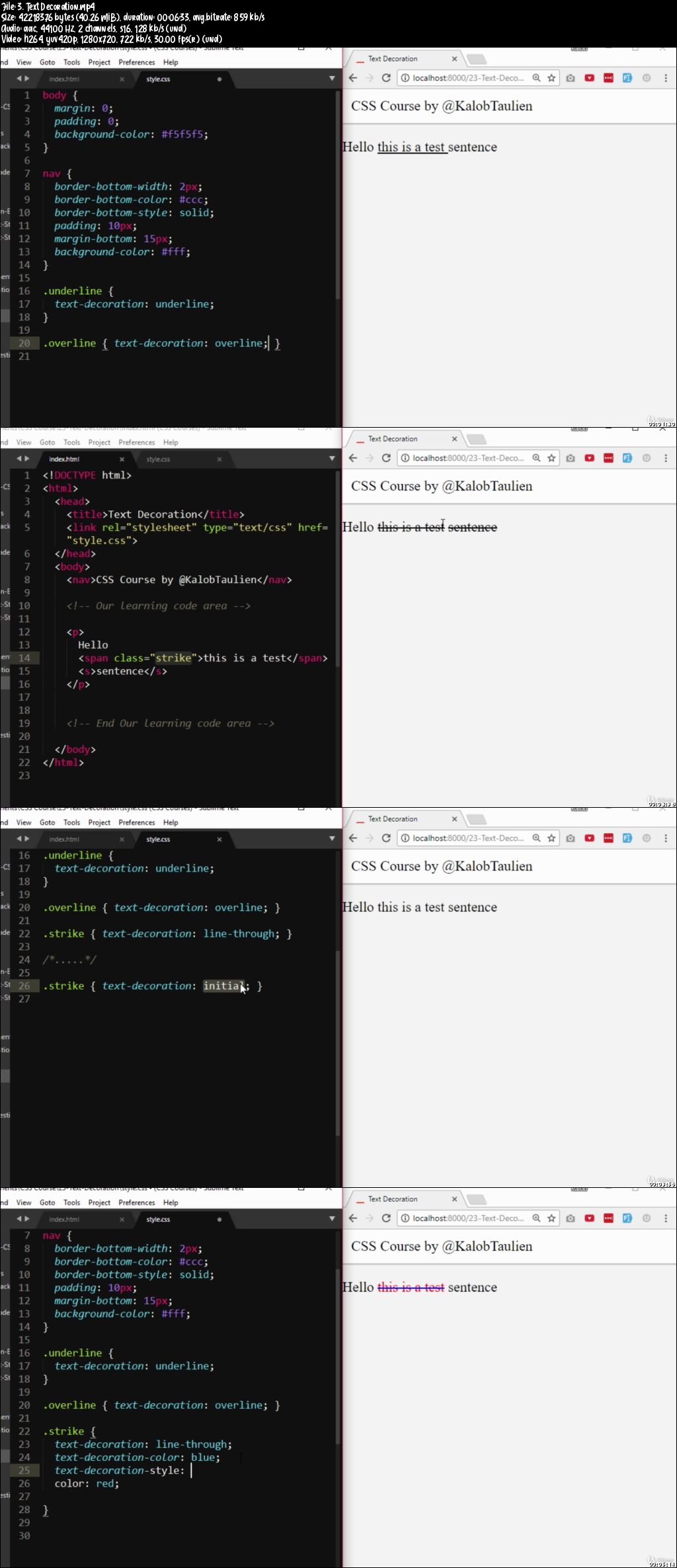This screenshot has width=677, height=1568.
Task: Switch to style.css tab in second frame
Action: (158, 459)
